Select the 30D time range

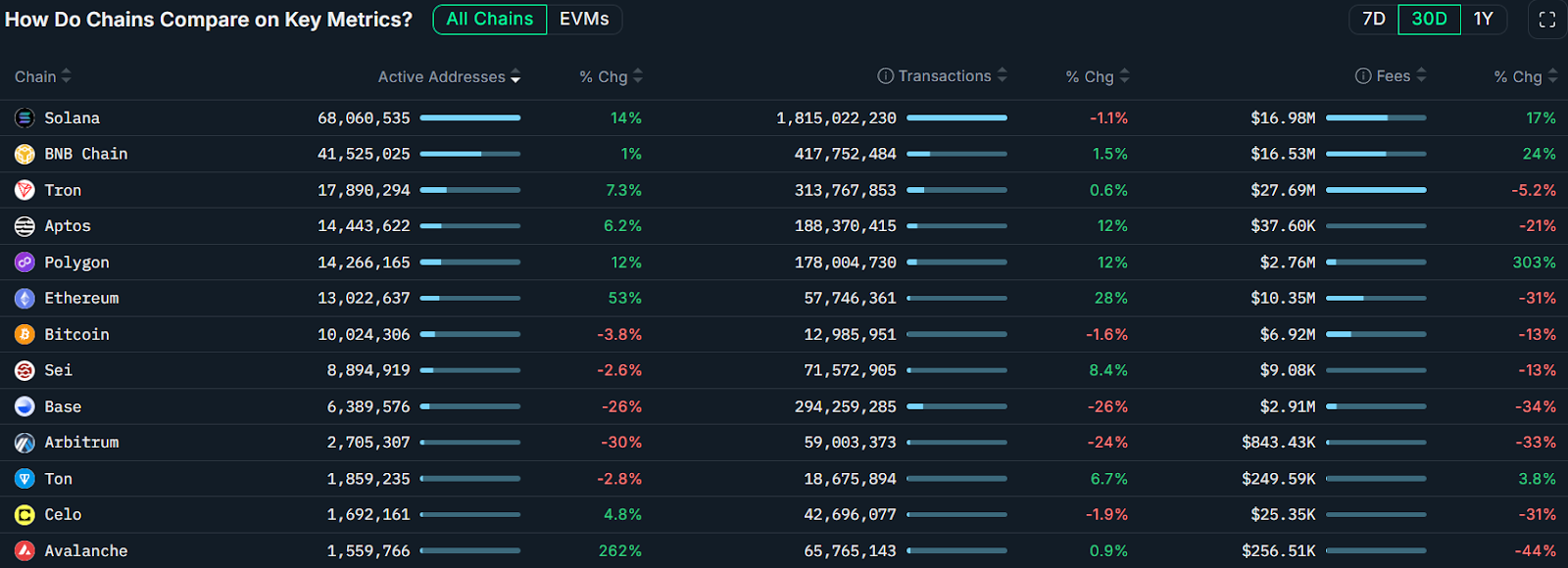(x=1429, y=20)
